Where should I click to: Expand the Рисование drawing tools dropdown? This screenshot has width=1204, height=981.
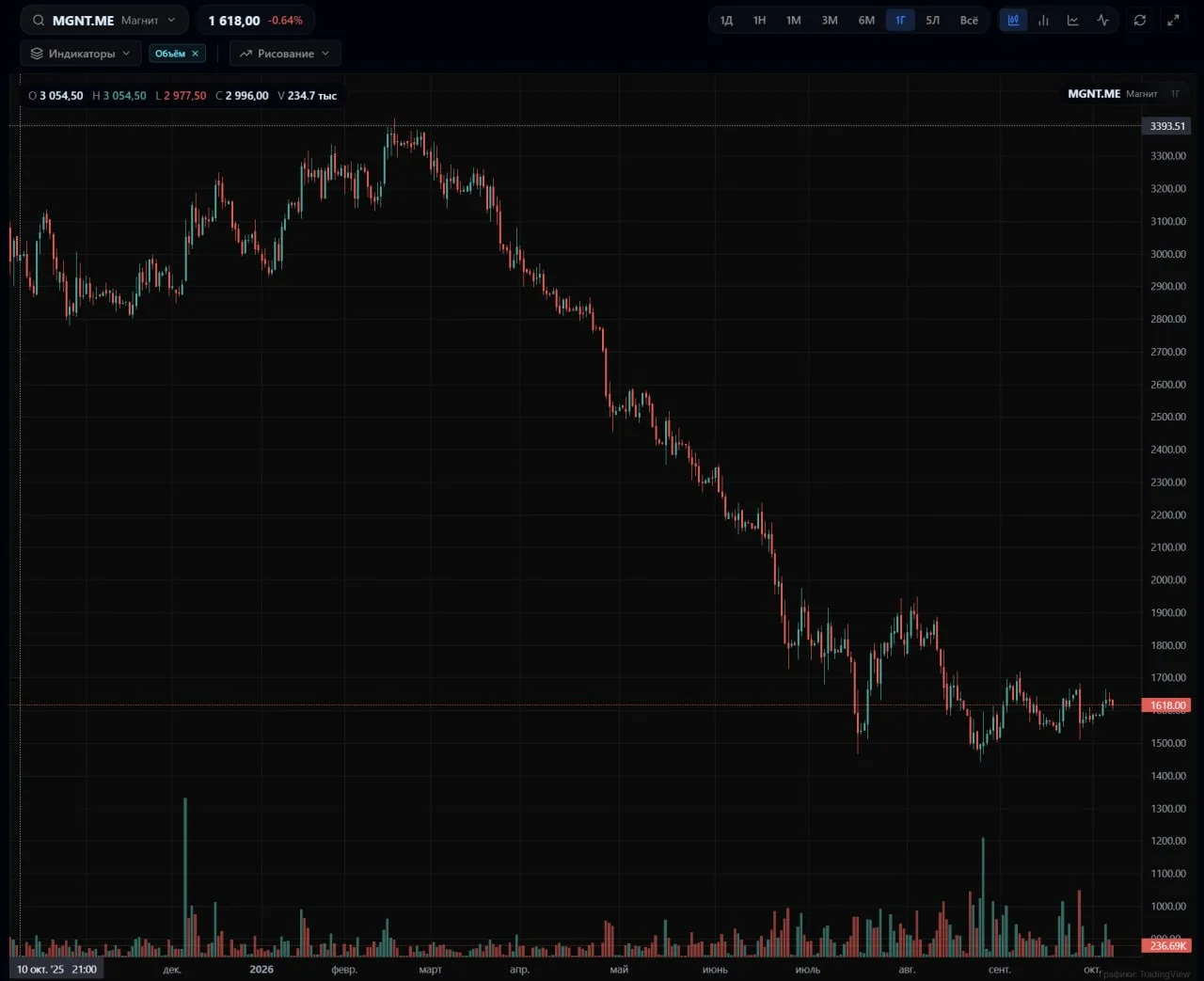click(x=285, y=54)
